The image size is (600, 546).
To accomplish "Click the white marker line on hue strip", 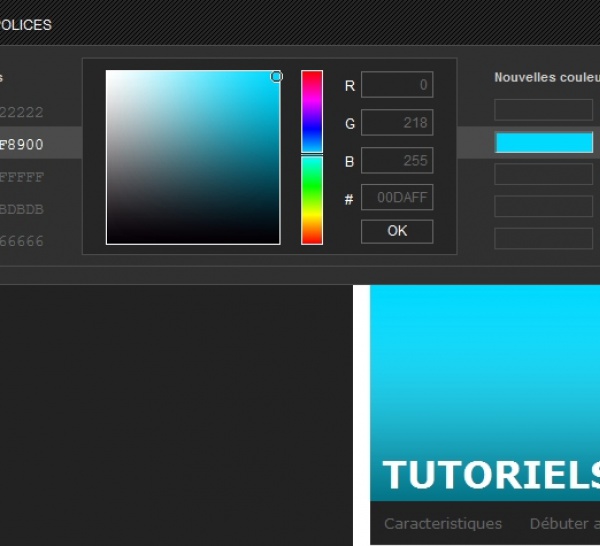I will (x=312, y=154).
